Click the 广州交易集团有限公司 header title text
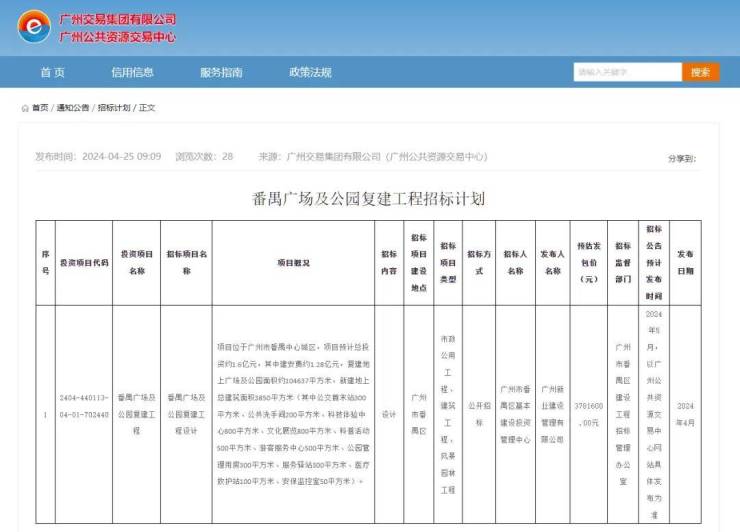This screenshot has width=740, height=532. click(118, 19)
